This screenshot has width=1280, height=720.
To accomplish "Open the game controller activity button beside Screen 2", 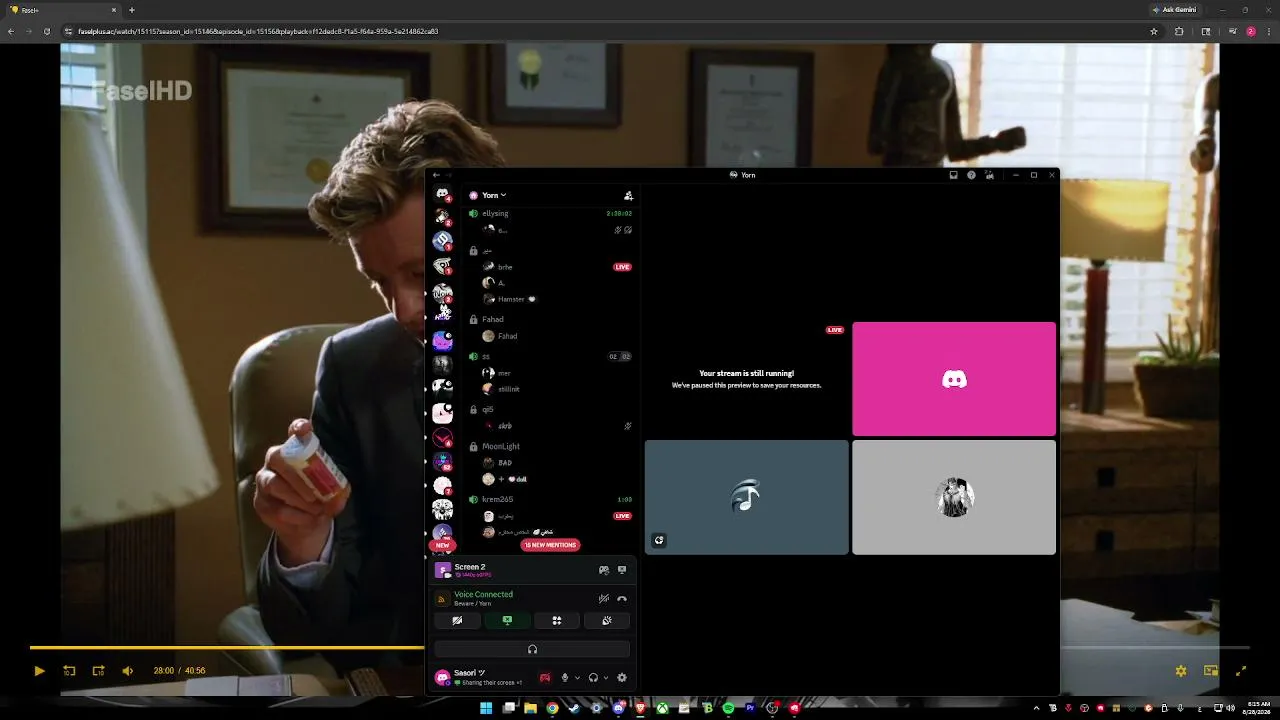I will tap(604, 570).
